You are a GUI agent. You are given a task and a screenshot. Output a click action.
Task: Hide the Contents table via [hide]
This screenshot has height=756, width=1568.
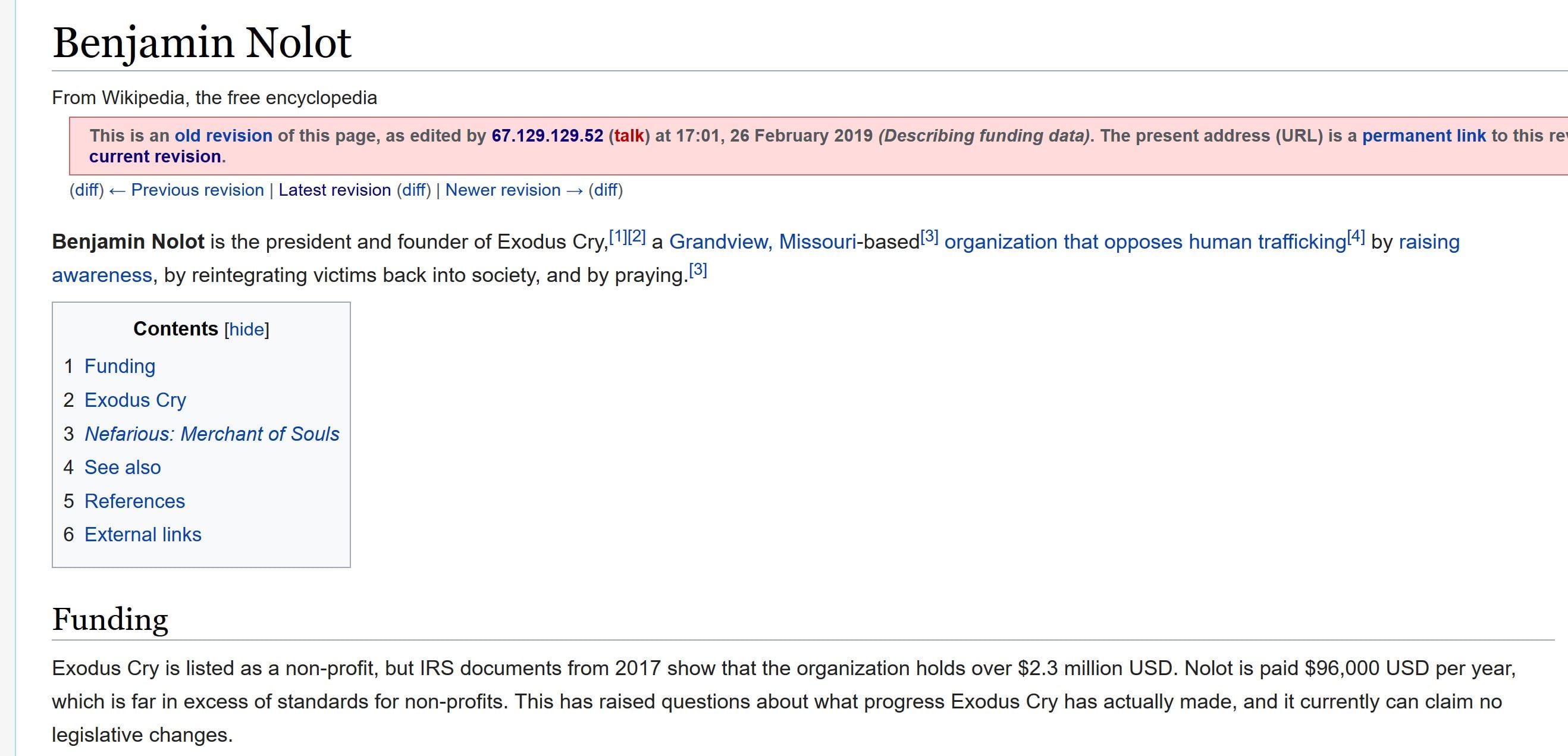246,330
